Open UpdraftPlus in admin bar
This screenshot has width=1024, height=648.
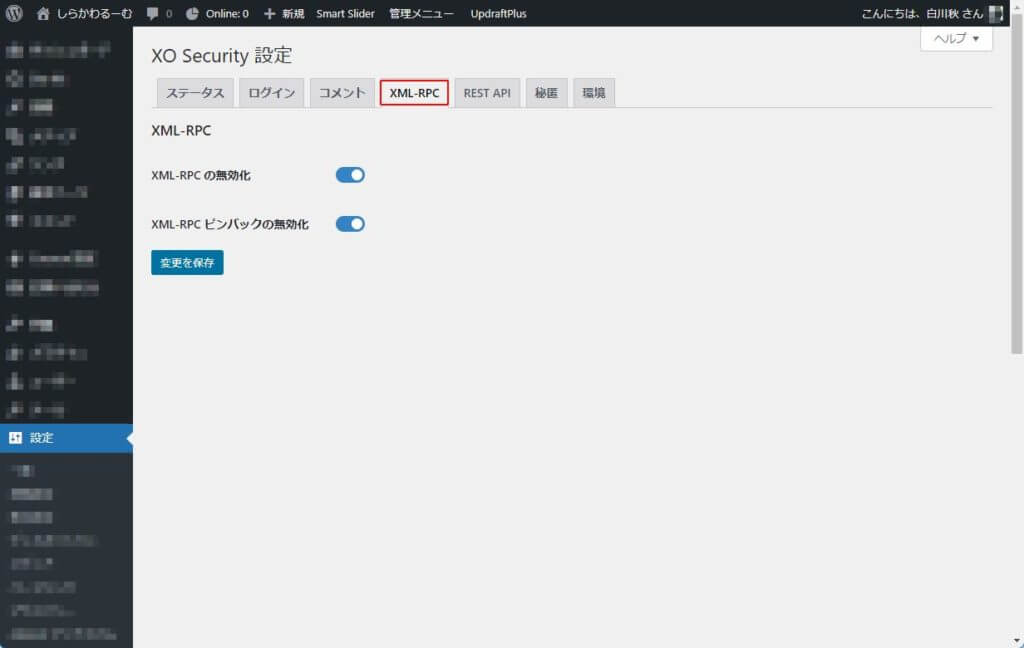point(498,14)
